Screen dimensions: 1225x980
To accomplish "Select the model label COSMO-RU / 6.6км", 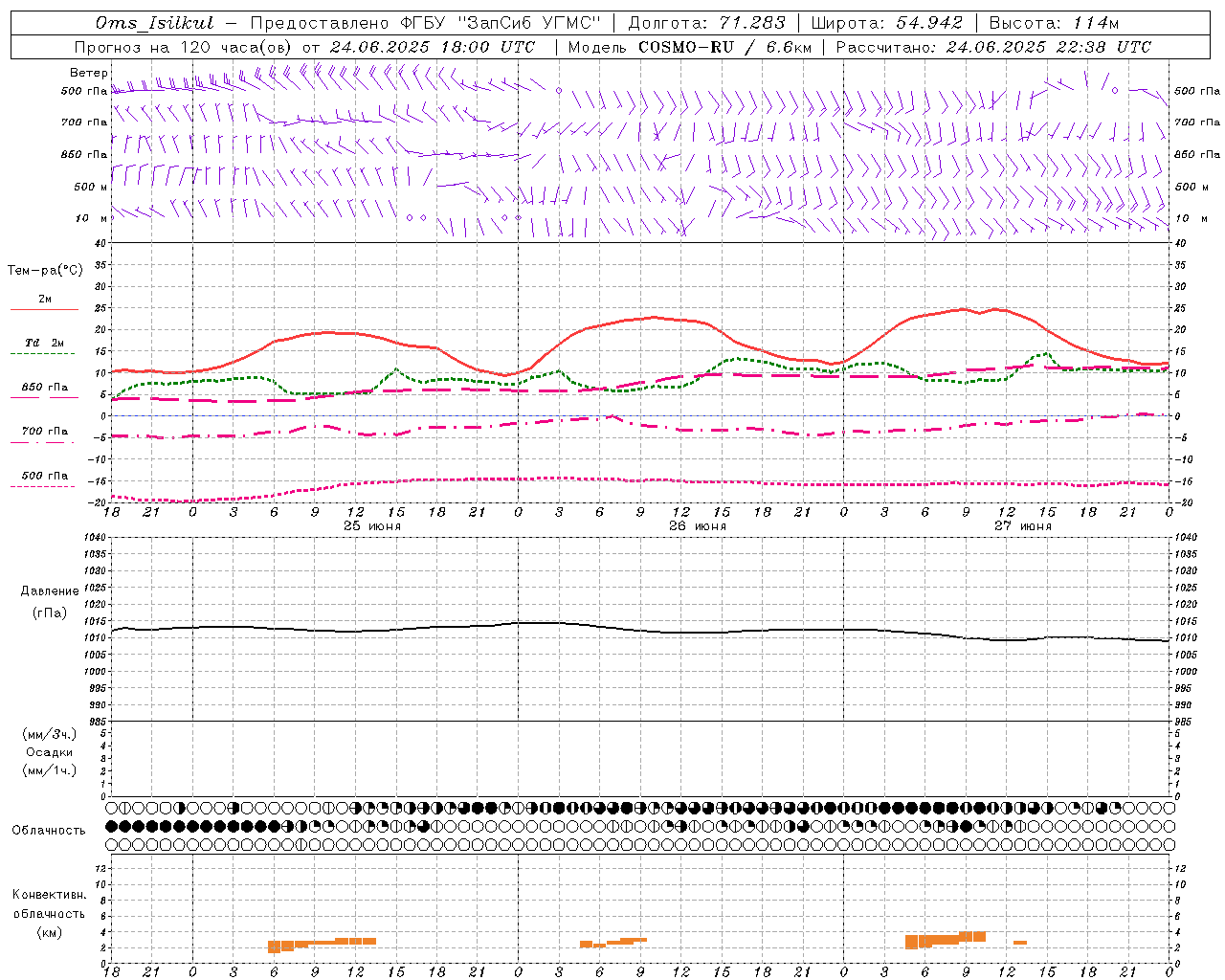I will pyautogui.click(x=724, y=47).
